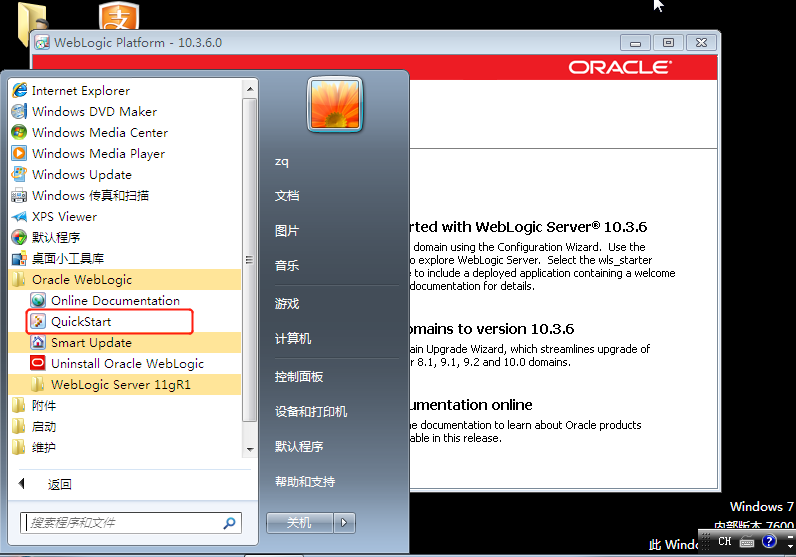Open 文档 from Start menu

[x=287, y=196]
